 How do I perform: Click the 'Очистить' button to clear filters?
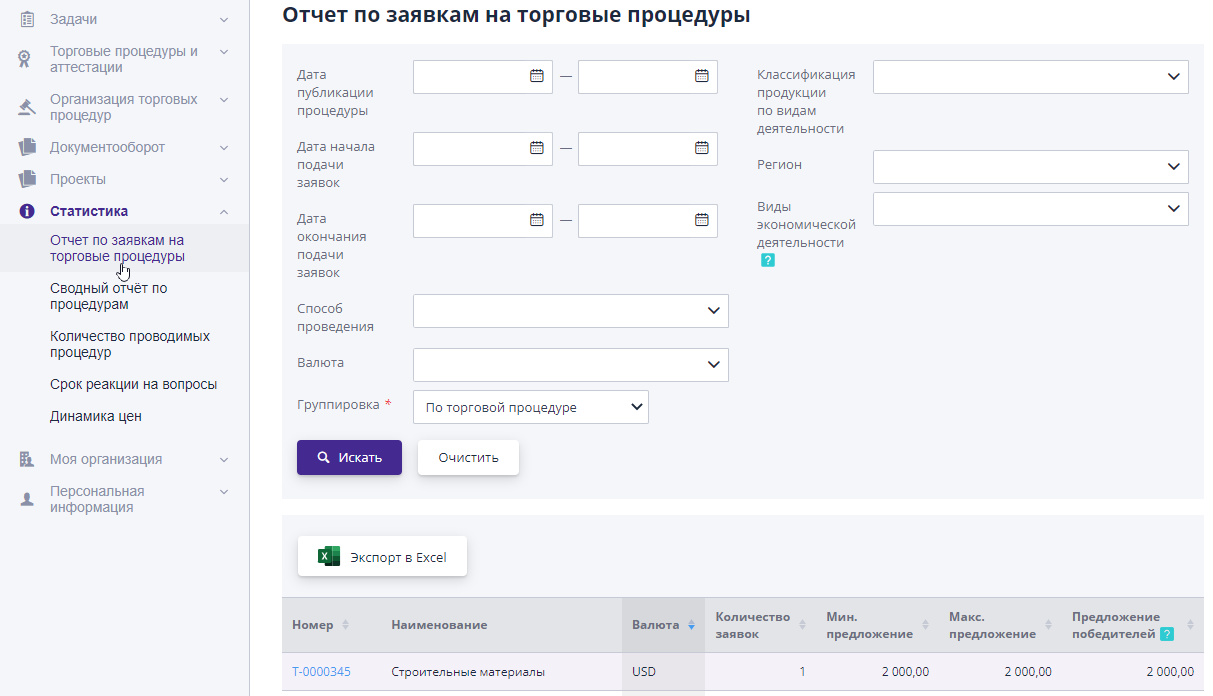click(x=468, y=456)
